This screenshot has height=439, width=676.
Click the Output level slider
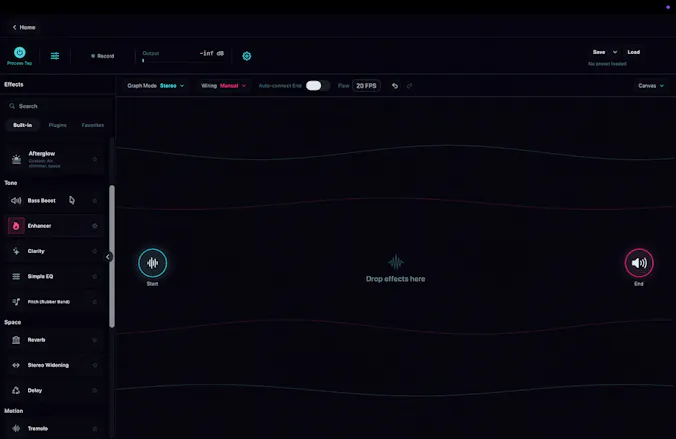(x=183, y=61)
